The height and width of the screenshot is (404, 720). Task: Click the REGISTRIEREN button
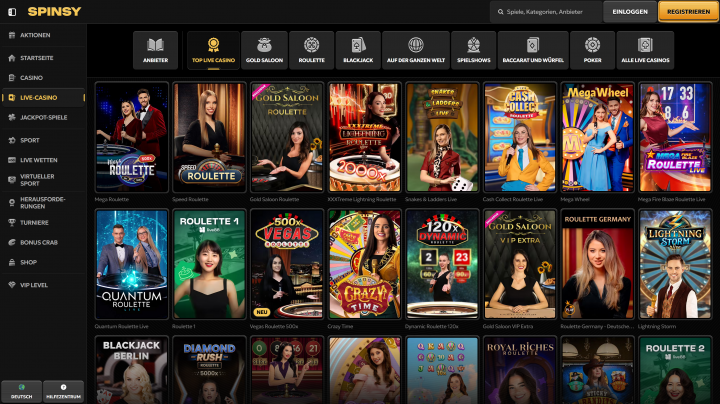coord(688,12)
